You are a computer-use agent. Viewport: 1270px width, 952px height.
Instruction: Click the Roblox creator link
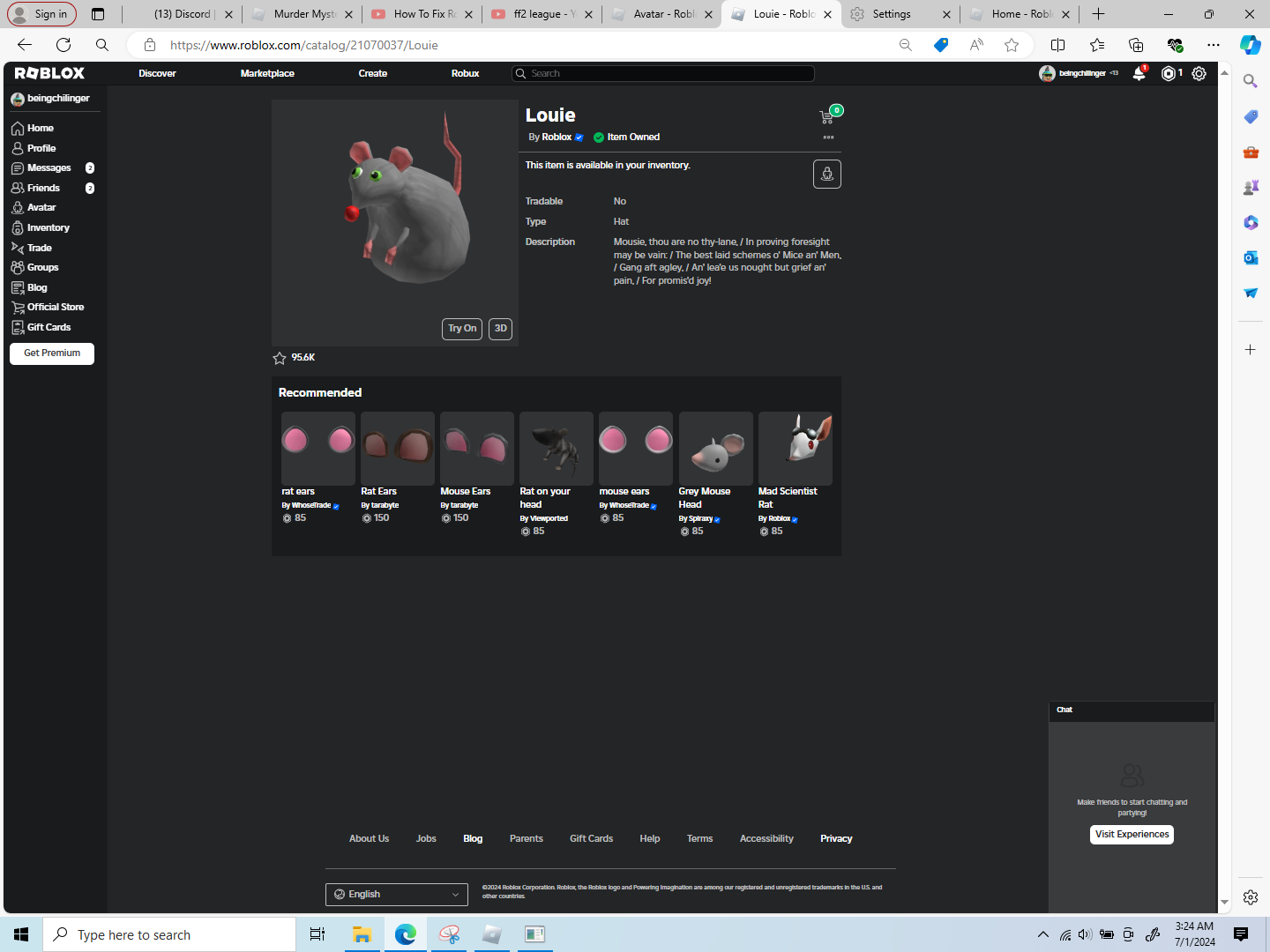tap(557, 138)
